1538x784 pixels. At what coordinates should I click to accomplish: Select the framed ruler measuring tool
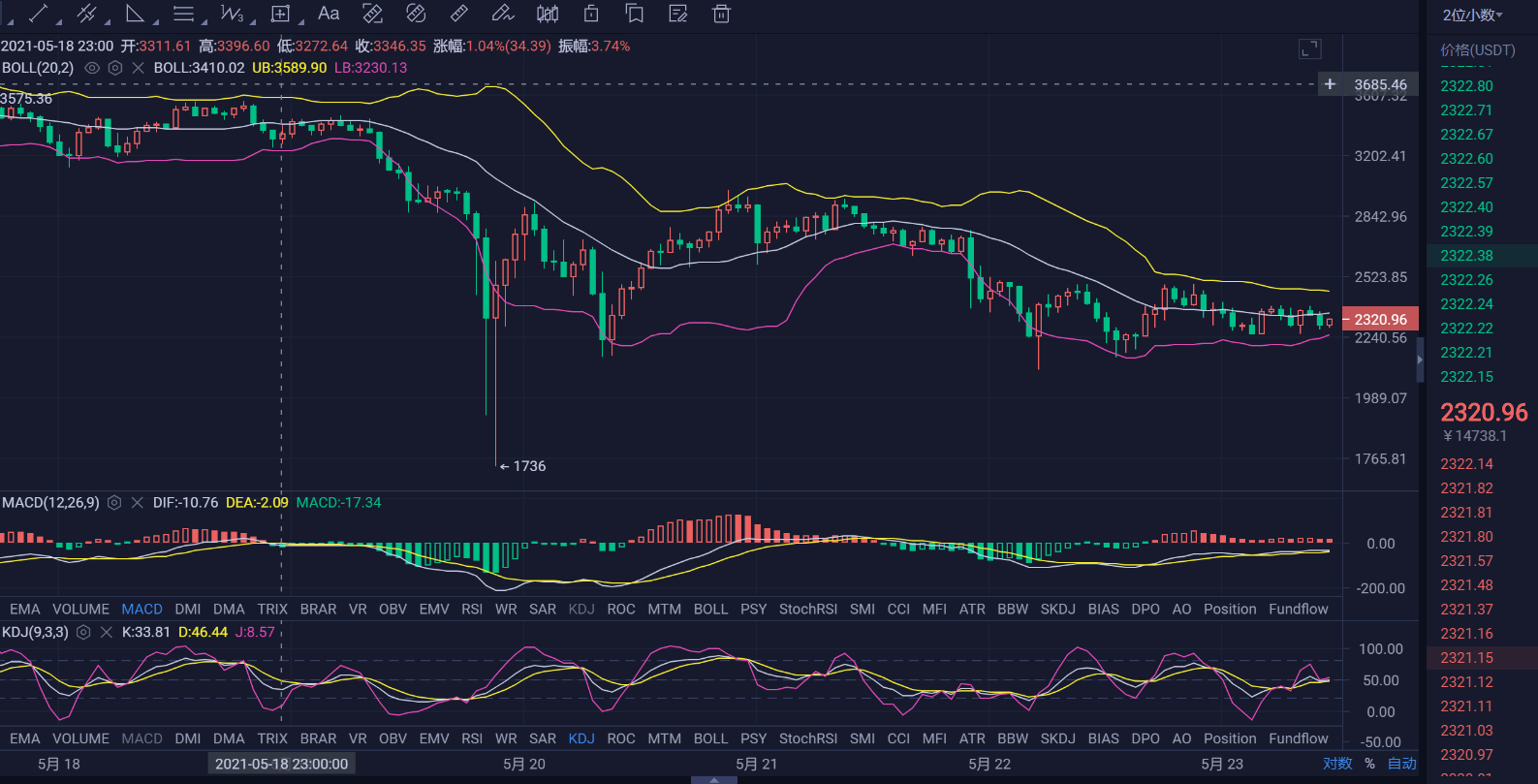coord(372,14)
